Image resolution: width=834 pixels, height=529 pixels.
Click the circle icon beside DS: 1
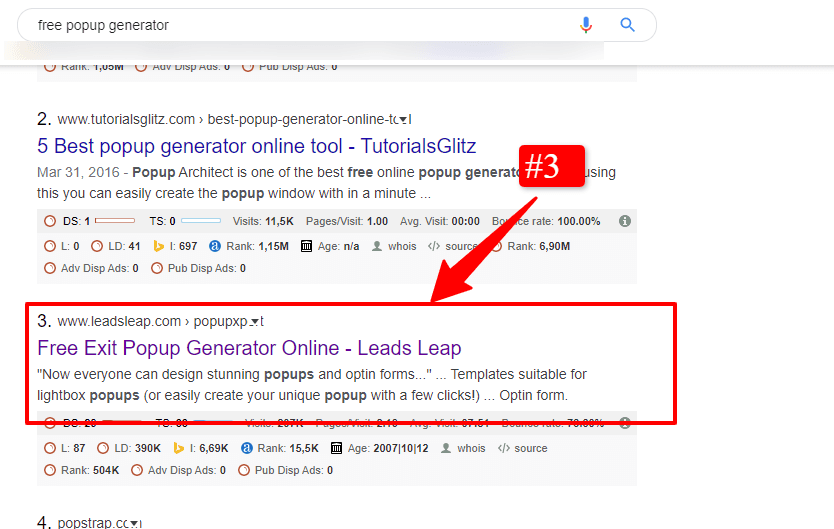coord(50,221)
